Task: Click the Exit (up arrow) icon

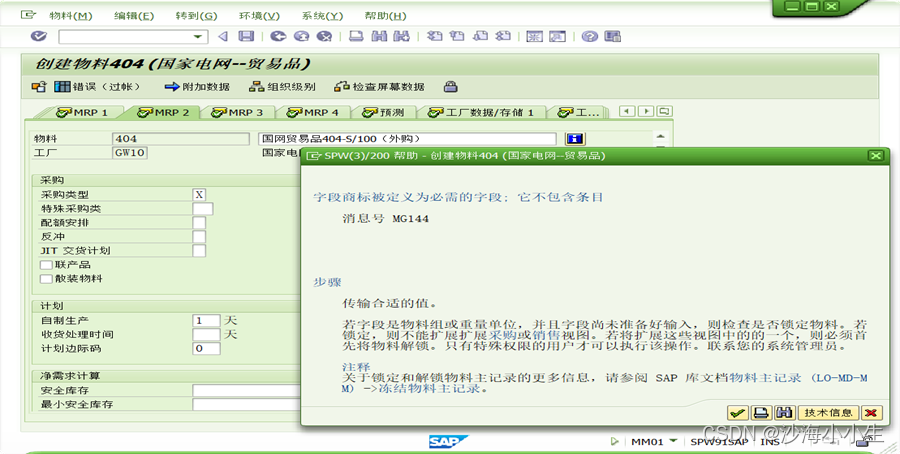Action: tap(301, 37)
